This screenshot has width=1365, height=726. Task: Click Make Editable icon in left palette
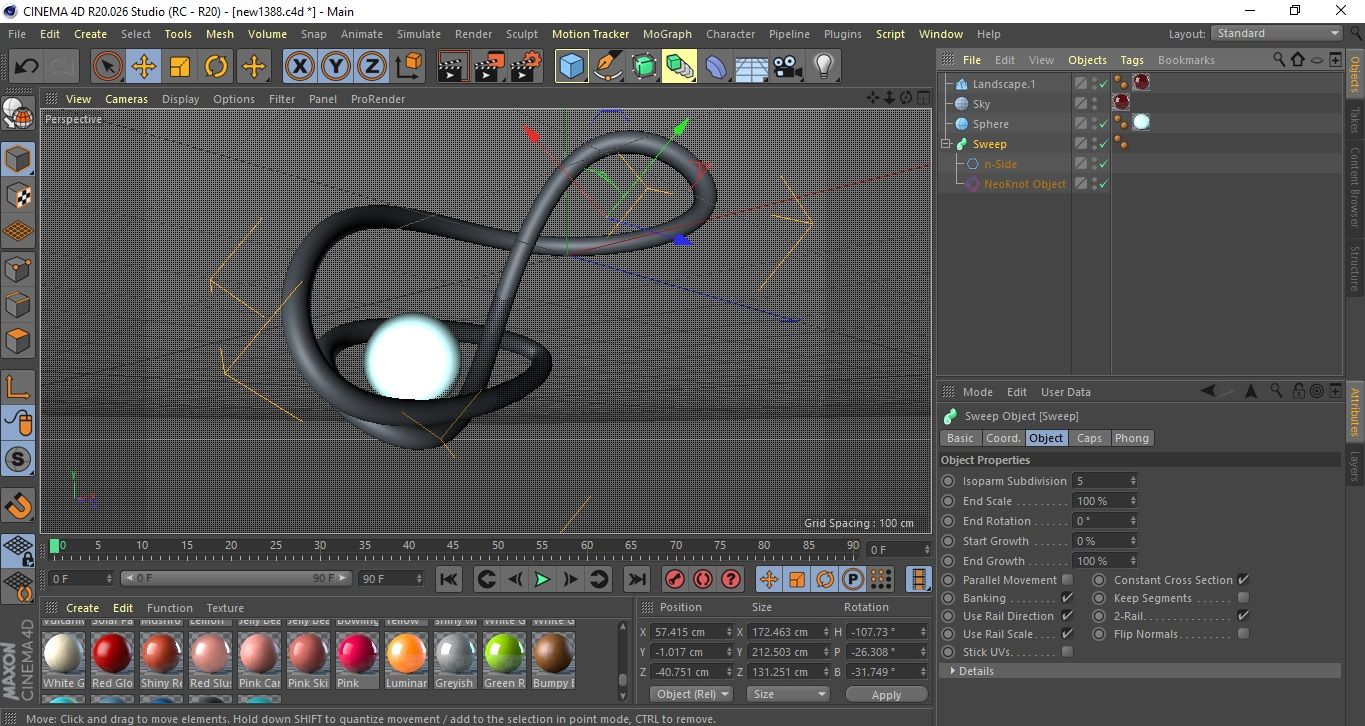(x=18, y=116)
